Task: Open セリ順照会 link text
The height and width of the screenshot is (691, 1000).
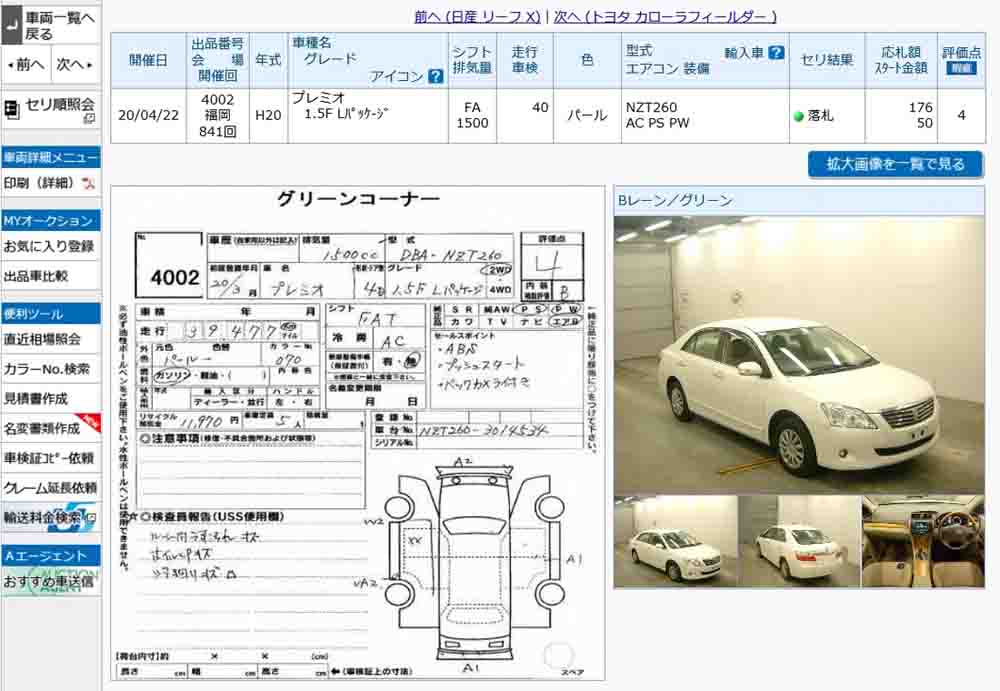Action: point(59,104)
